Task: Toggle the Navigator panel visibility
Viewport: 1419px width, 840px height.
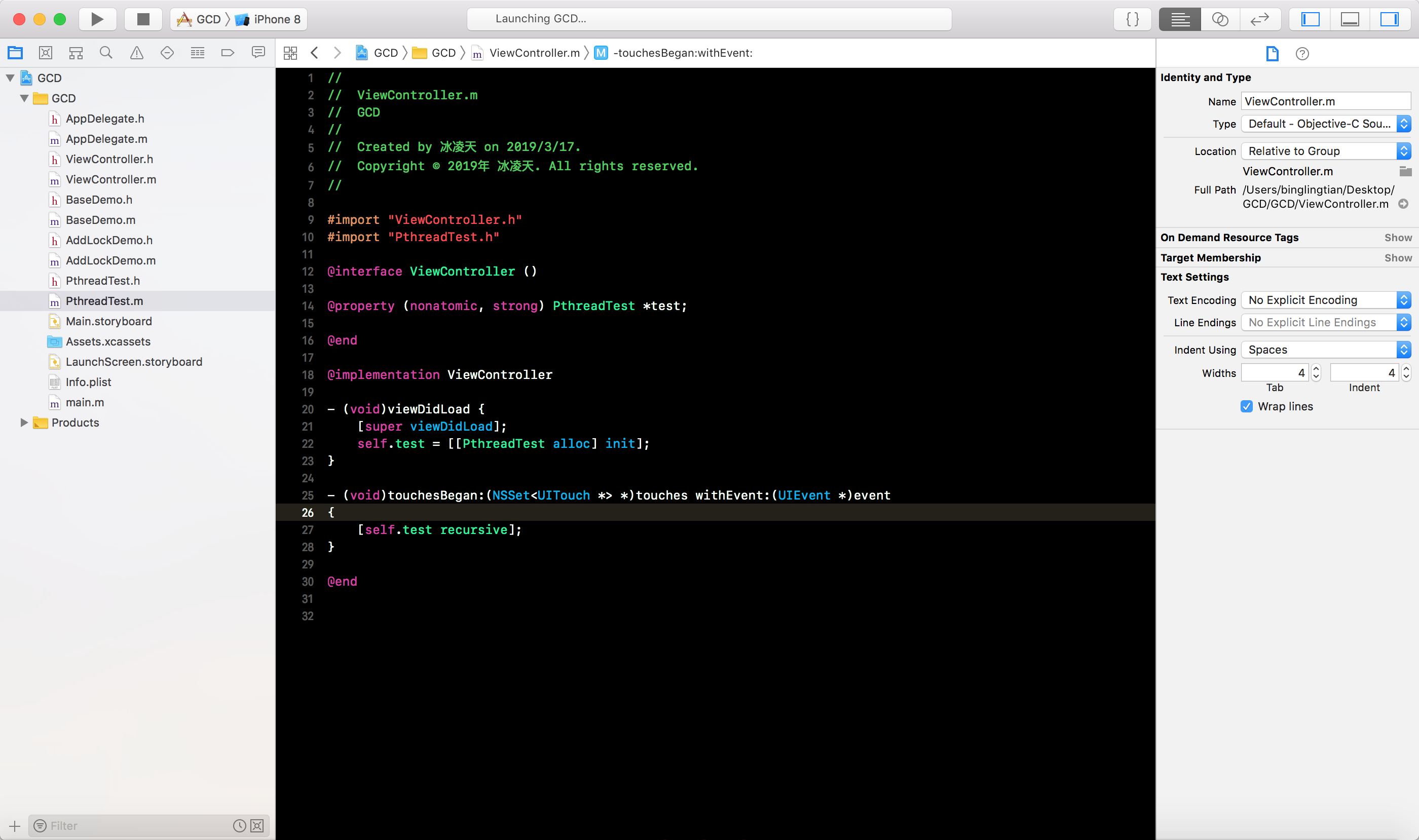Action: 1310,19
